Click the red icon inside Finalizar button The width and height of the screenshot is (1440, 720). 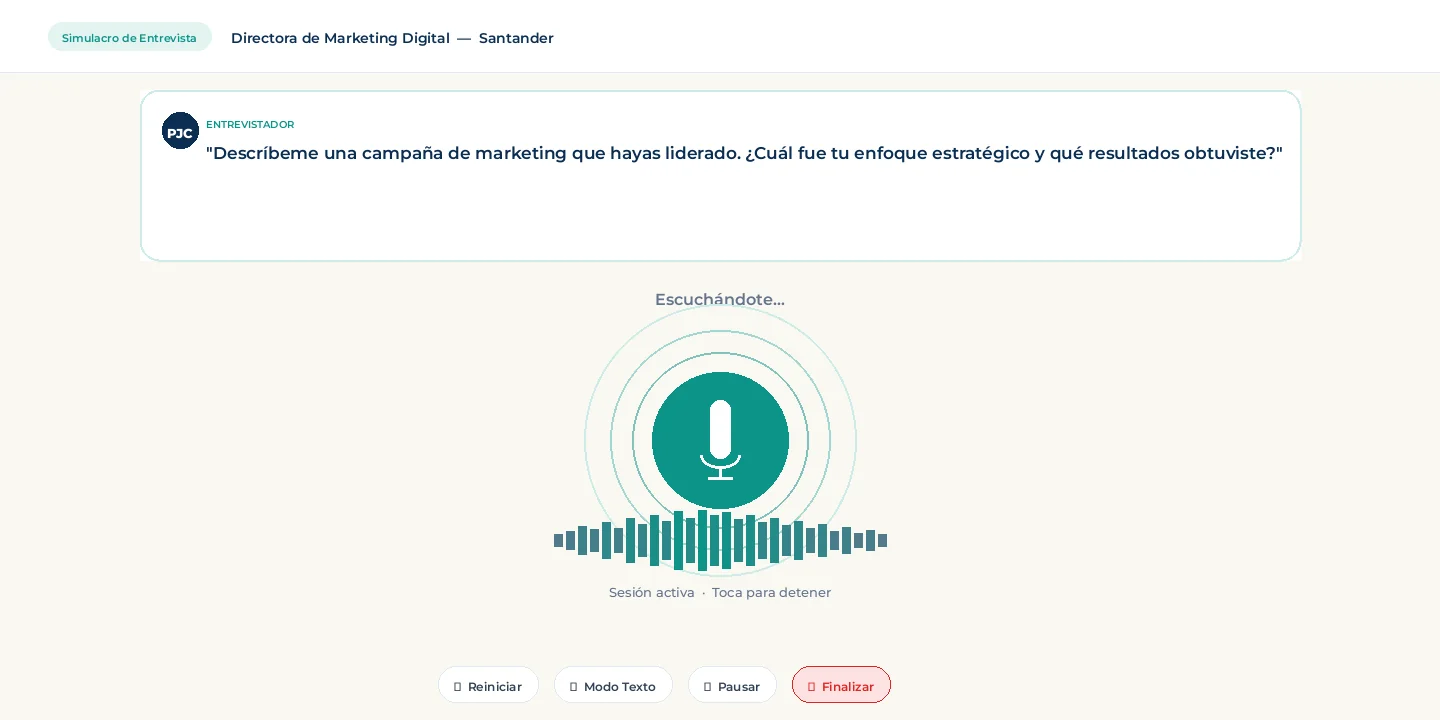tap(811, 687)
